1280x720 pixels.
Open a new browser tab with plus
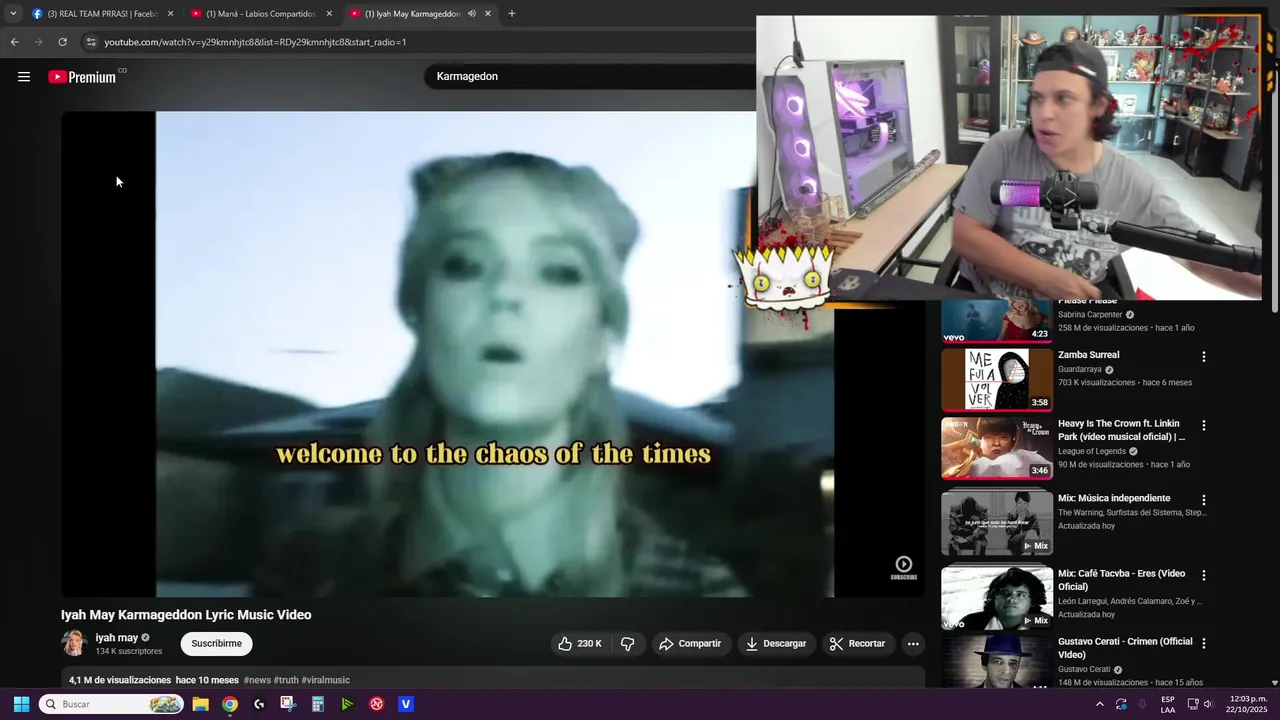512,14
